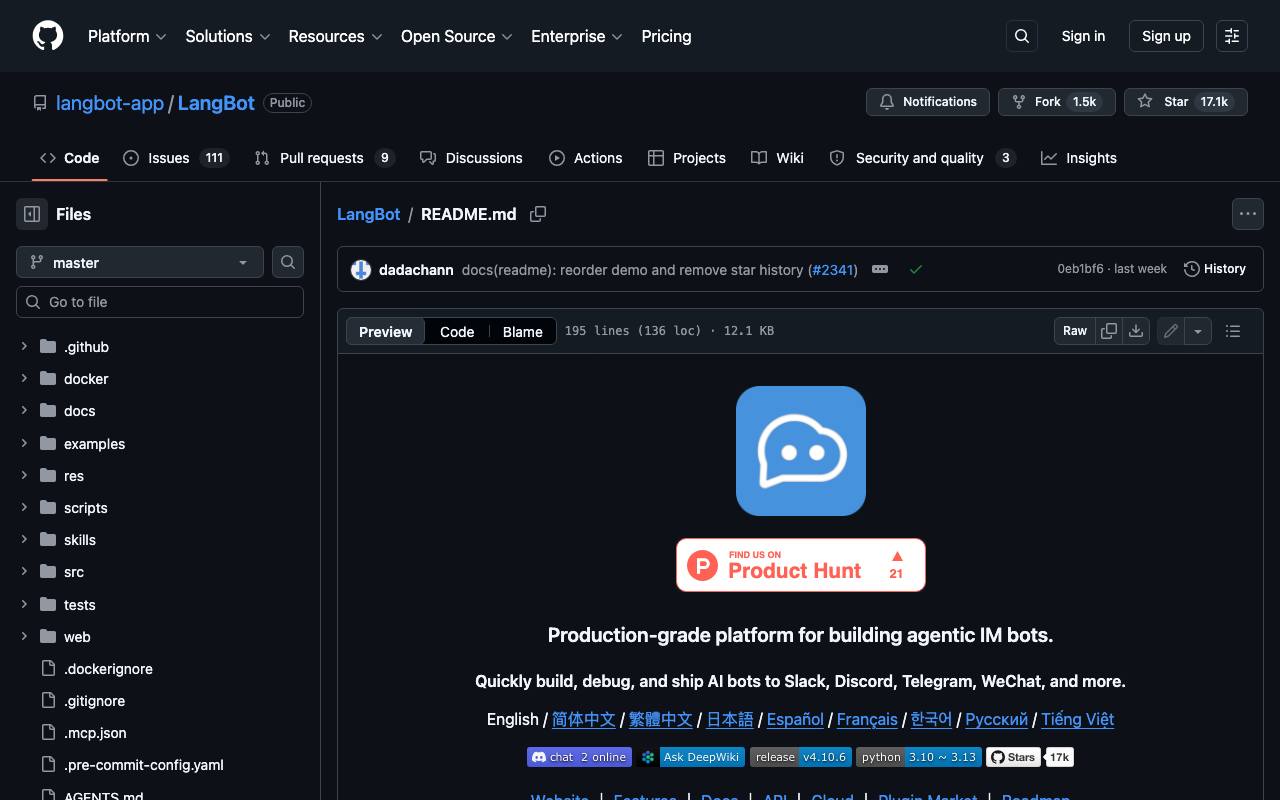This screenshot has width=1280, height=800.
Task: Open Discord chat online badge
Action: [x=579, y=757]
